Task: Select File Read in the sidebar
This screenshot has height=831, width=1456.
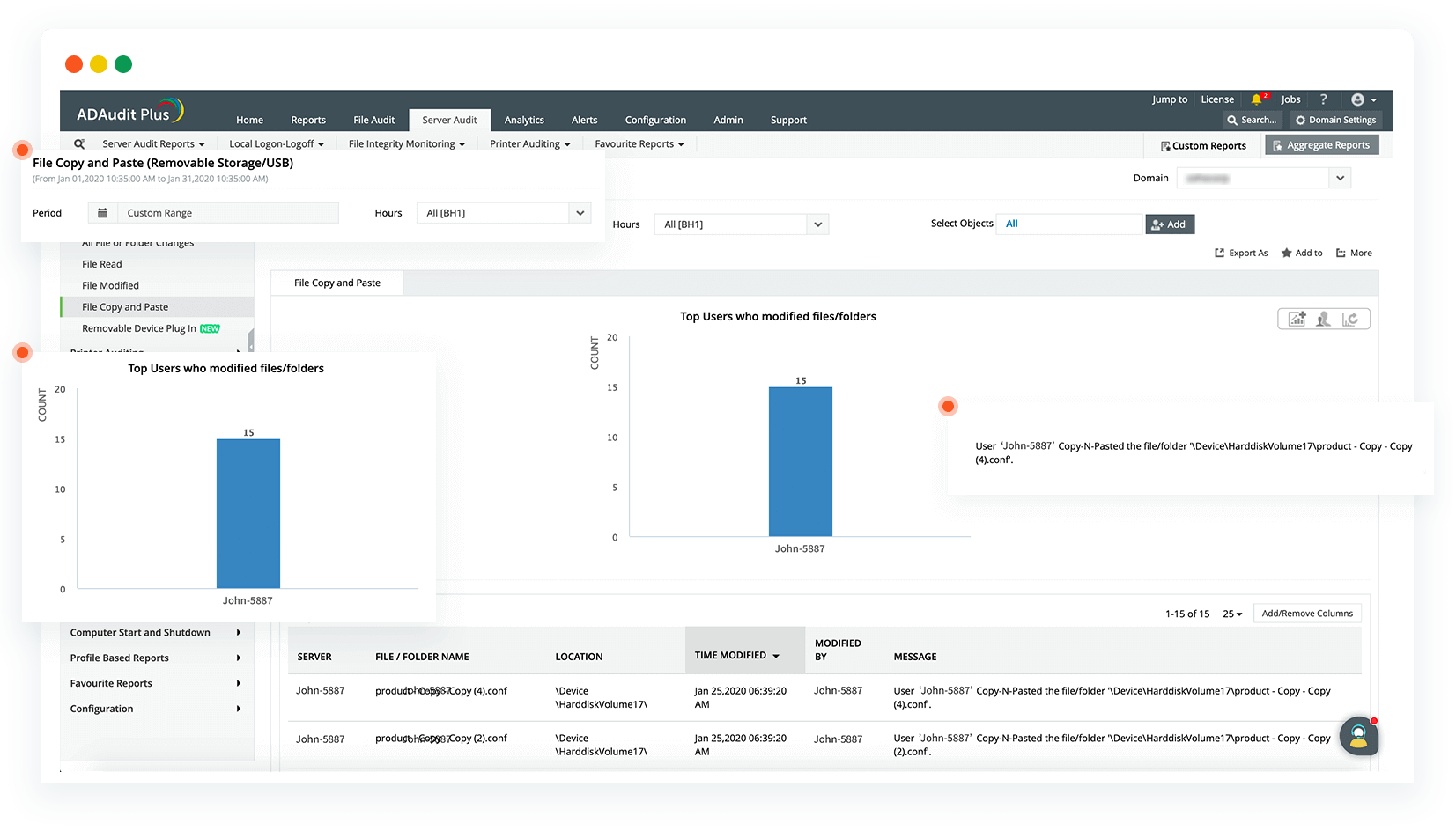Action: click(102, 264)
